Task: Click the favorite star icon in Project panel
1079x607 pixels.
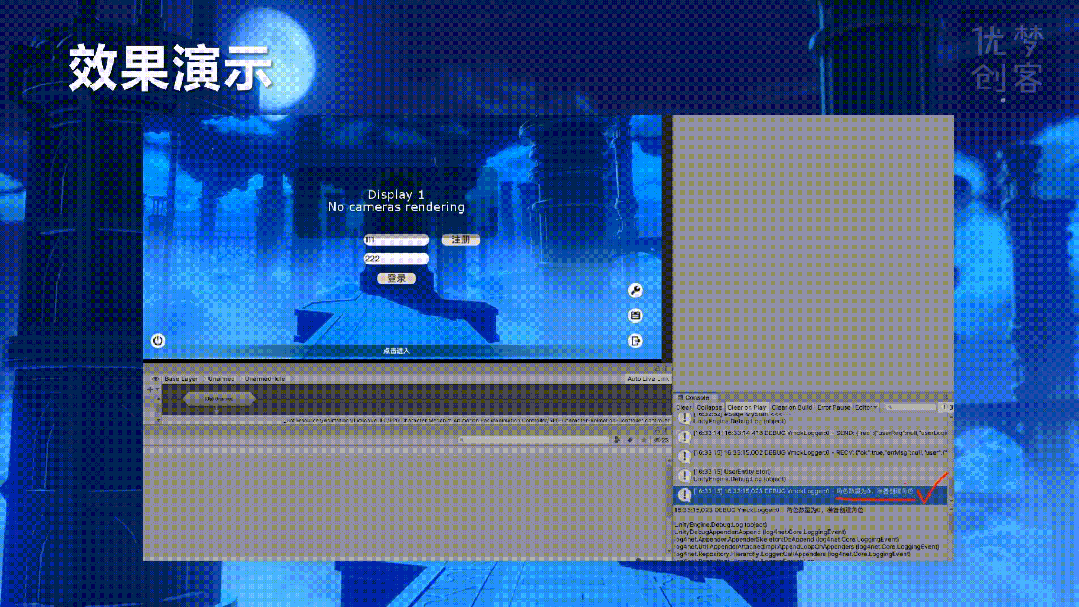Action: click(x=643, y=440)
